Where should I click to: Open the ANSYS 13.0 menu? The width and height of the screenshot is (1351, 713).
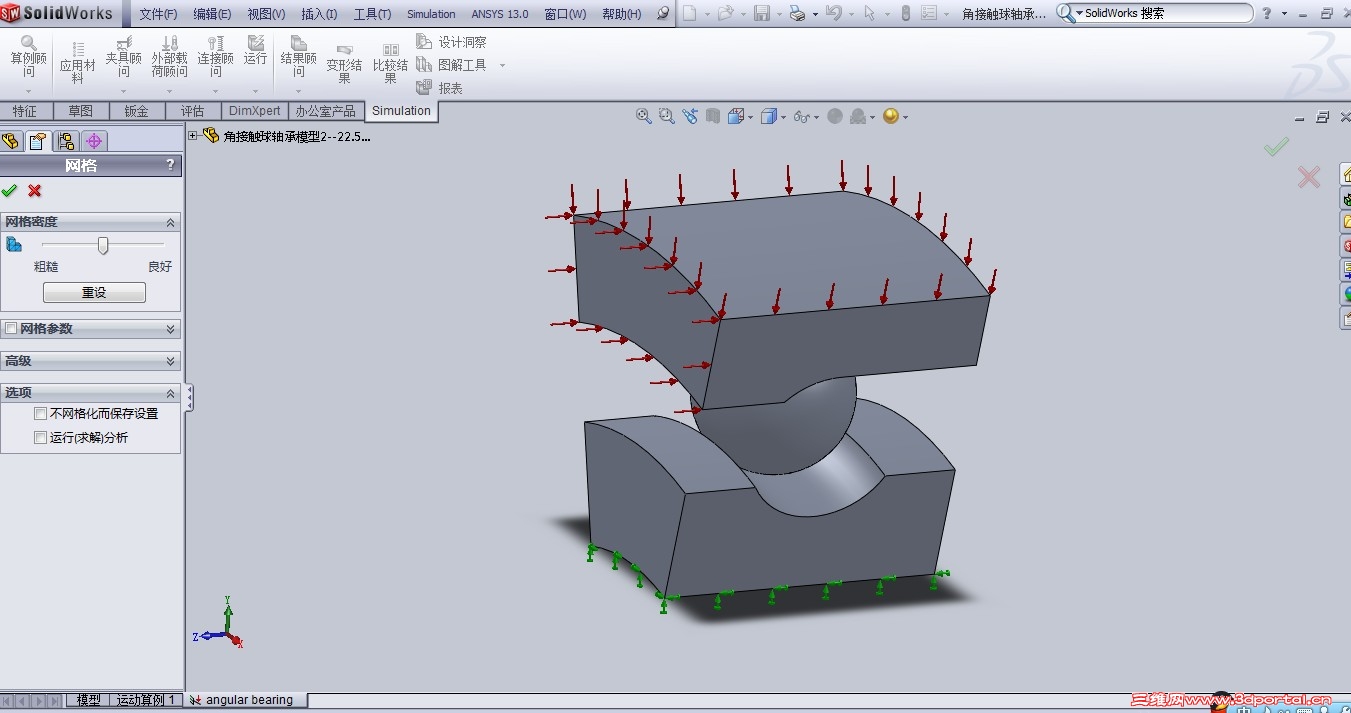tap(500, 14)
